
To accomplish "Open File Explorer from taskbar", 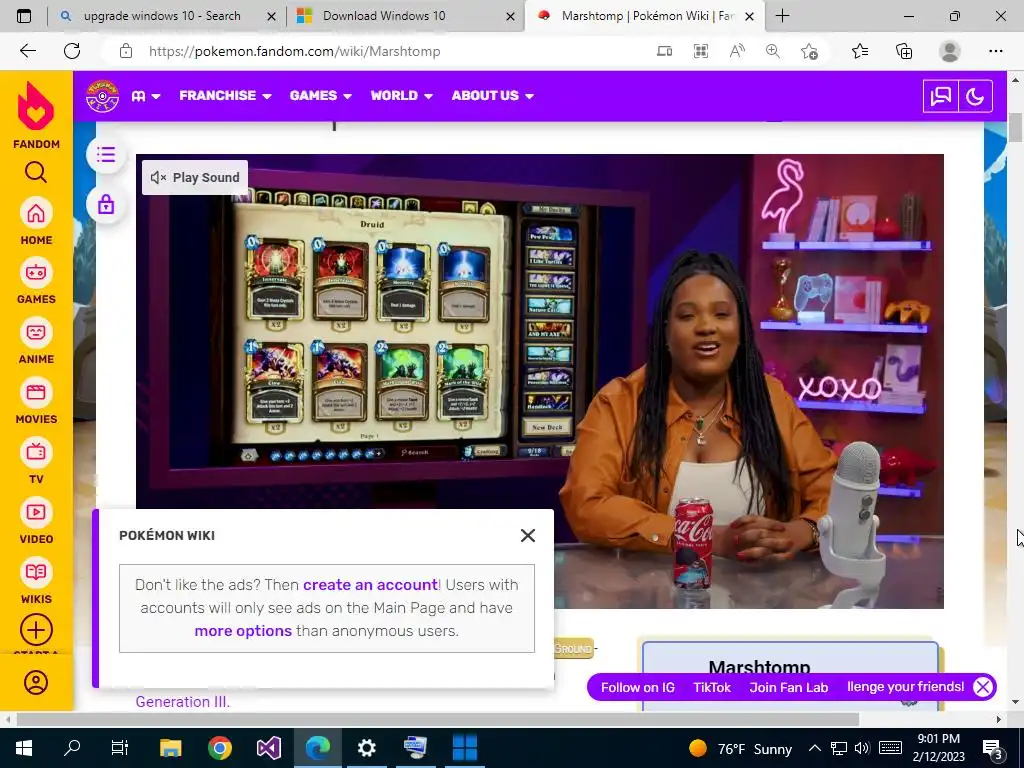I will (x=170, y=748).
